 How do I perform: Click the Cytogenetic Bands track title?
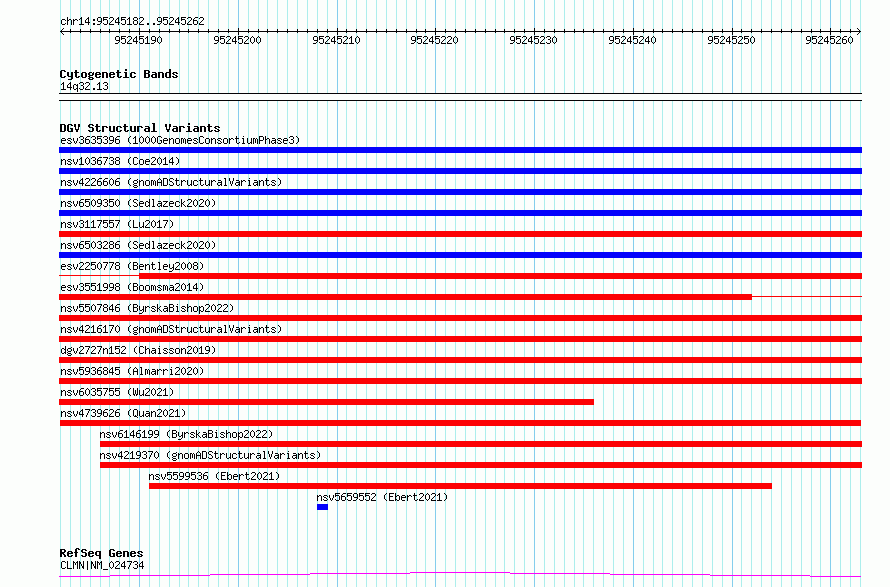119,74
